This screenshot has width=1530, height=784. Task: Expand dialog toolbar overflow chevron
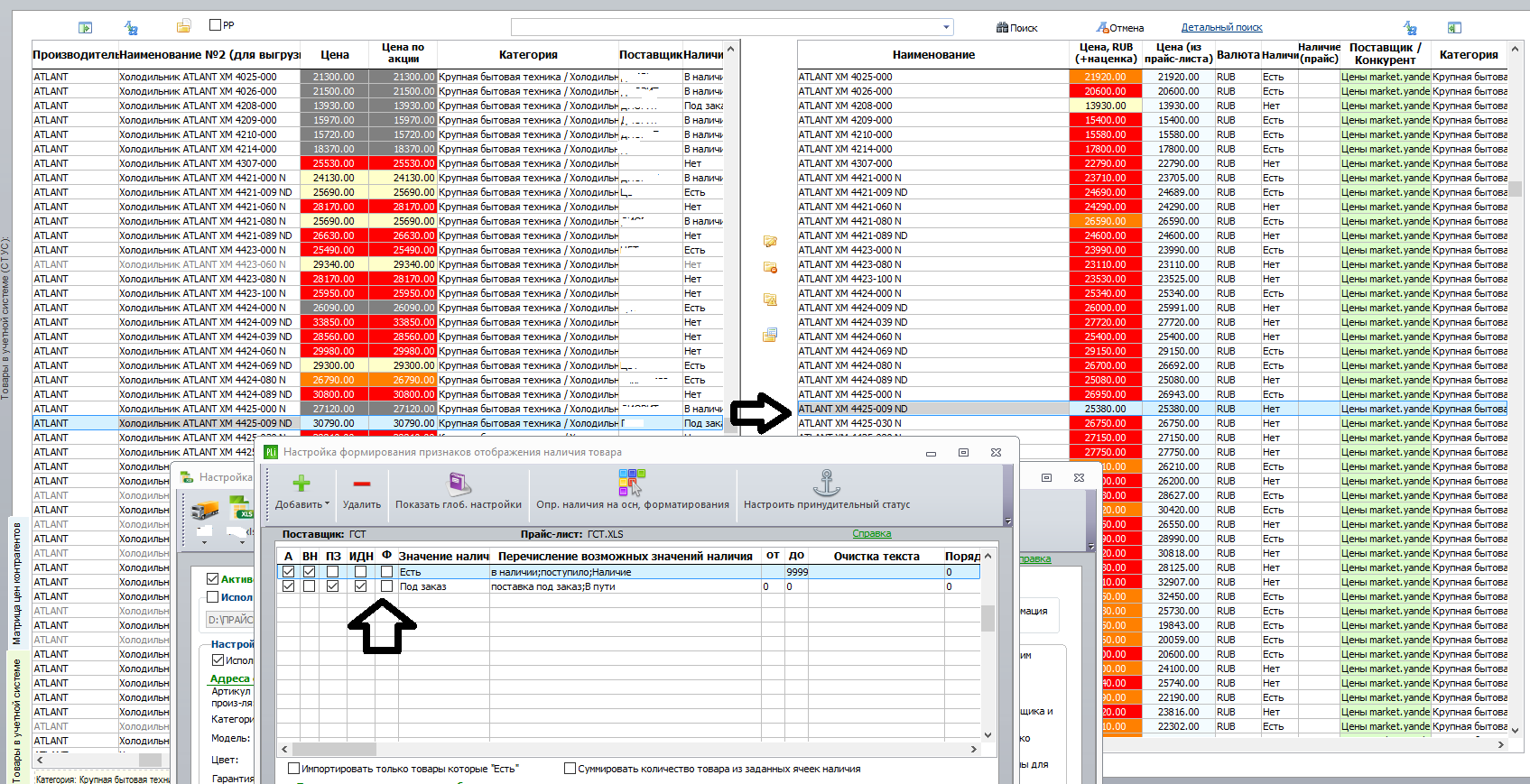click(x=1008, y=521)
